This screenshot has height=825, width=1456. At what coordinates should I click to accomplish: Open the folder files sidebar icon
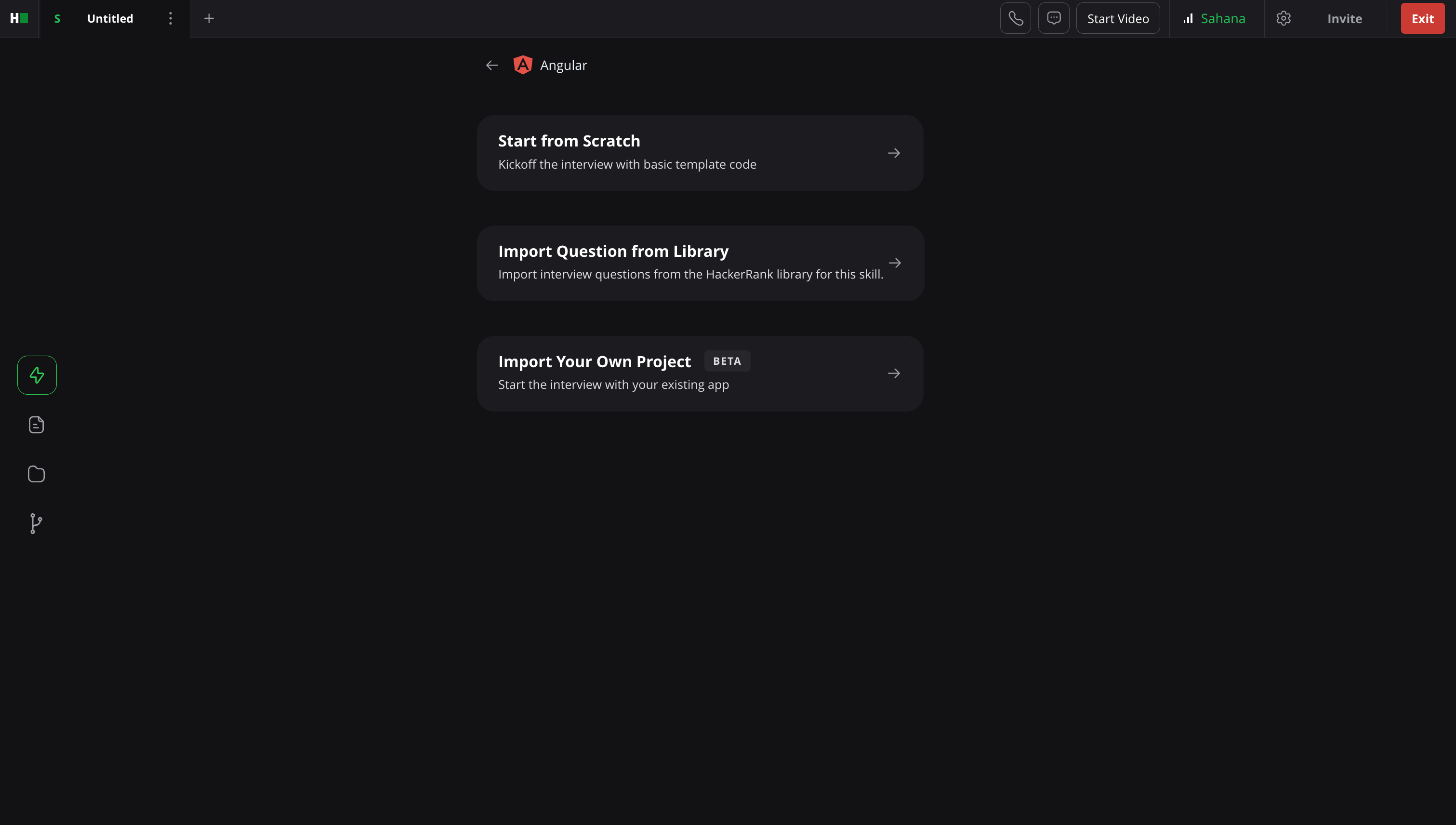pos(36,474)
